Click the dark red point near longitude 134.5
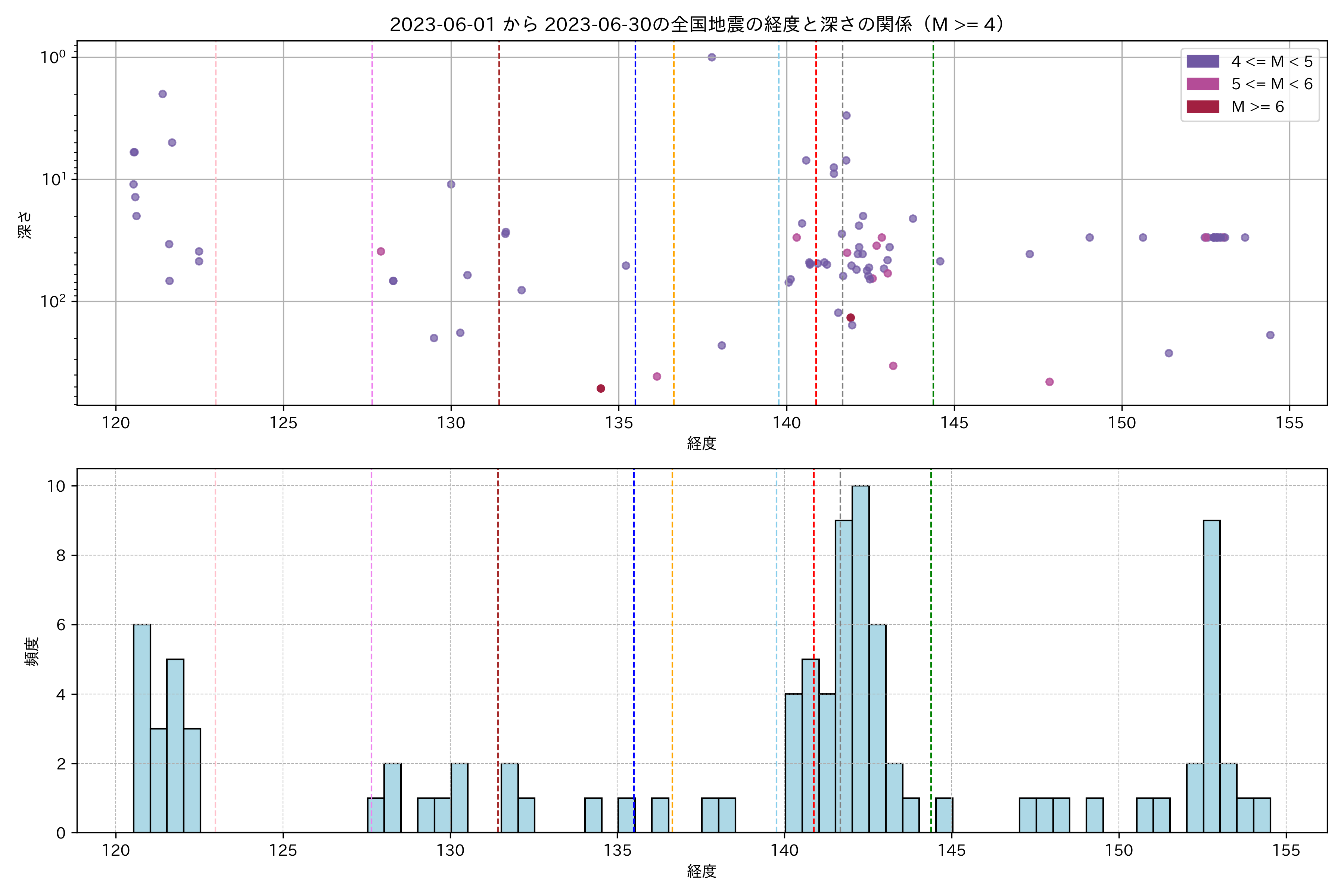 coord(601,389)
